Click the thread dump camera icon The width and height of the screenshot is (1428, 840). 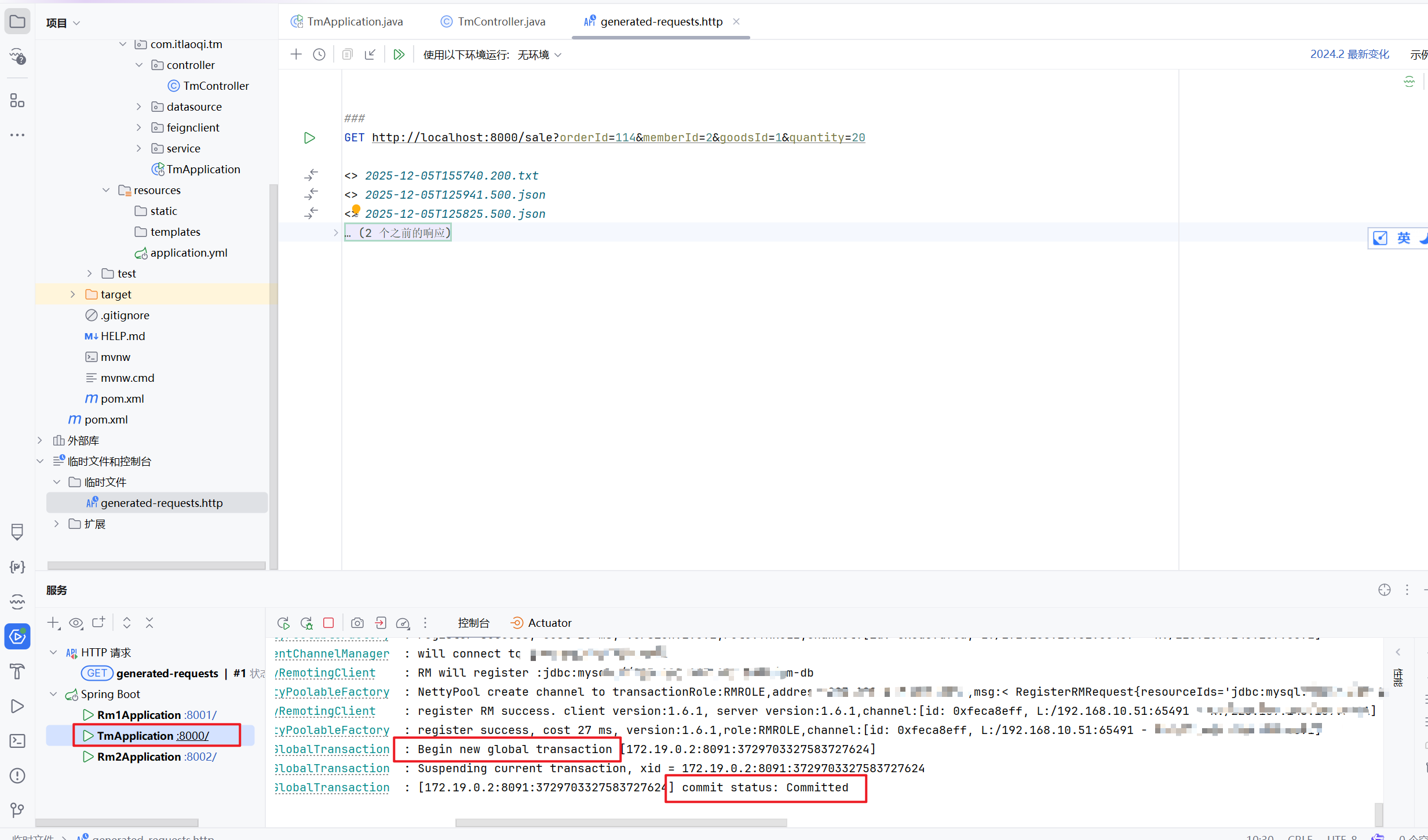357,623
